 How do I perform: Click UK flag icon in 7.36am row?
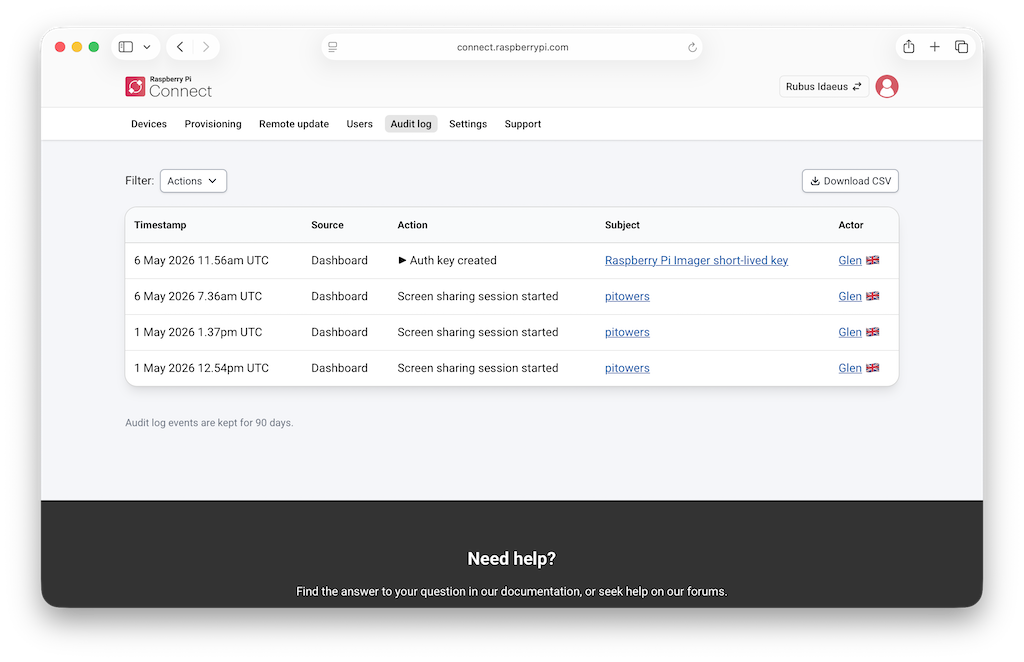coord(872,296)
